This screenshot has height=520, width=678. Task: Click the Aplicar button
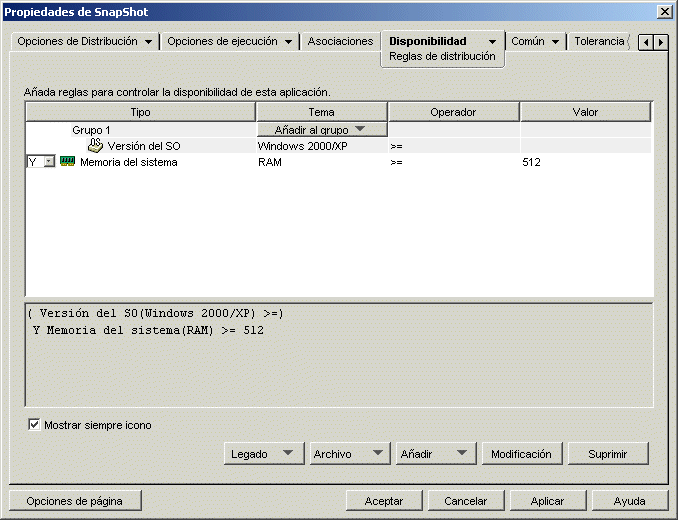548,501
